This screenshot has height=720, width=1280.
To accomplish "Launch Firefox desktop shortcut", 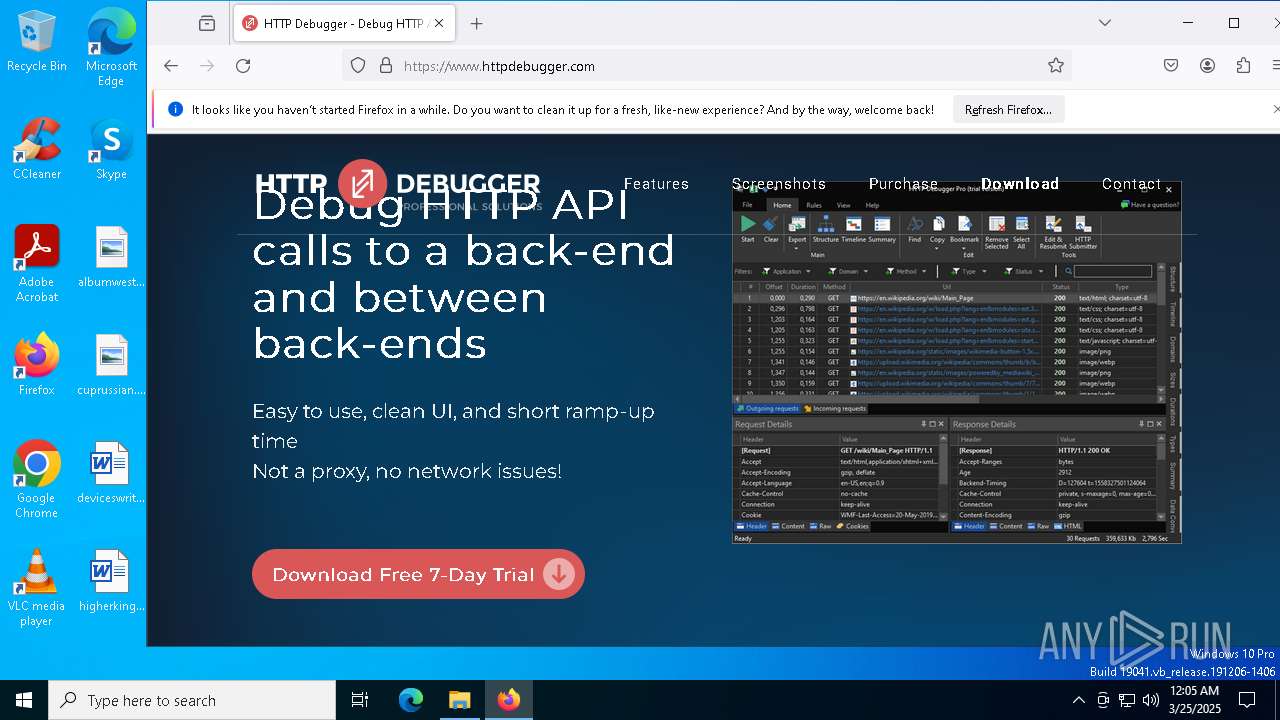I will pyautogui.click(x=37, y=365).
